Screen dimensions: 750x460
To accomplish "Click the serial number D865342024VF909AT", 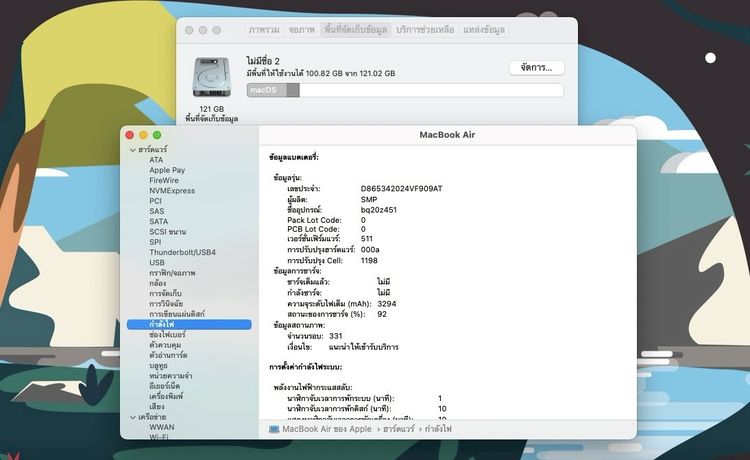I will pyautogui.click(x=401, y=188).
